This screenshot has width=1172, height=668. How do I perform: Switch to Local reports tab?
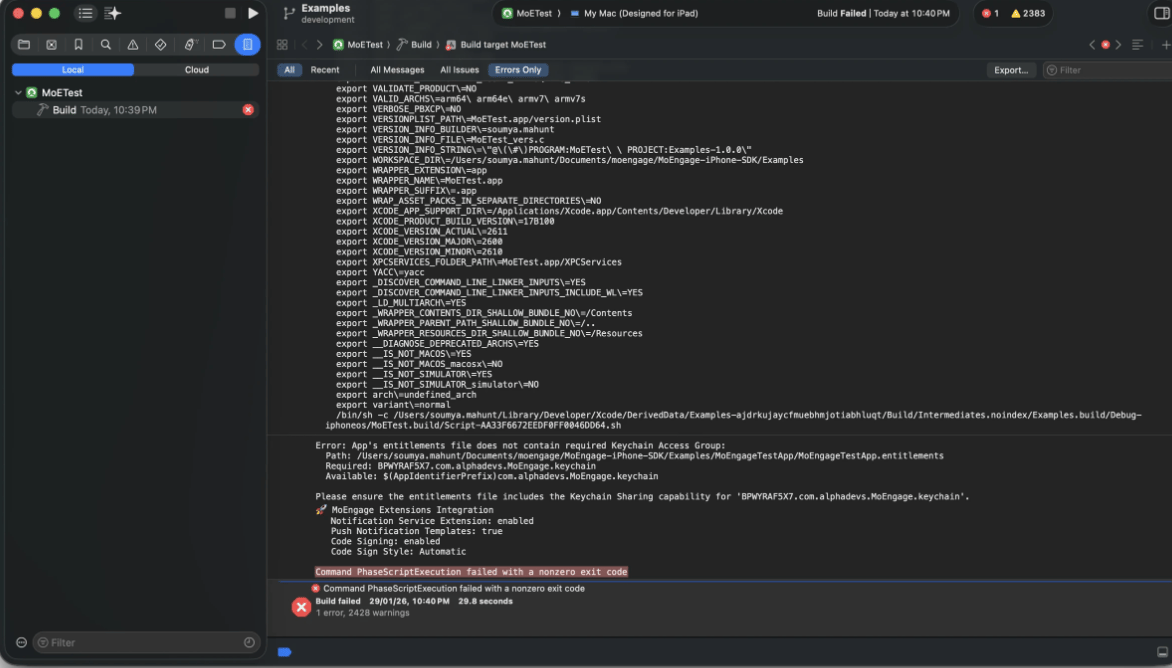(x=73, y=69)
